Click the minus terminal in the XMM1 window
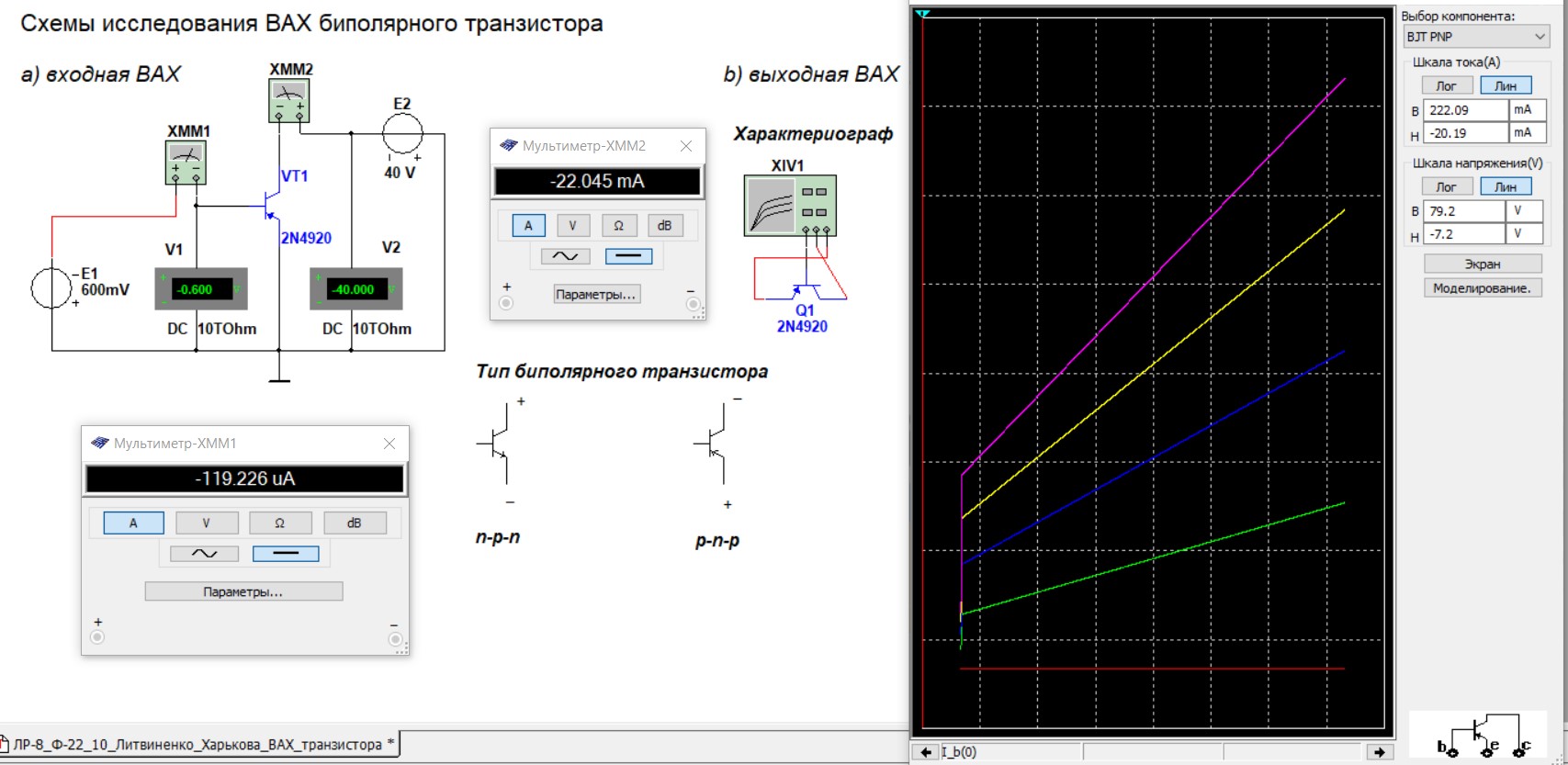Screen dimensions: 1568x765 (x=395, y=638)
